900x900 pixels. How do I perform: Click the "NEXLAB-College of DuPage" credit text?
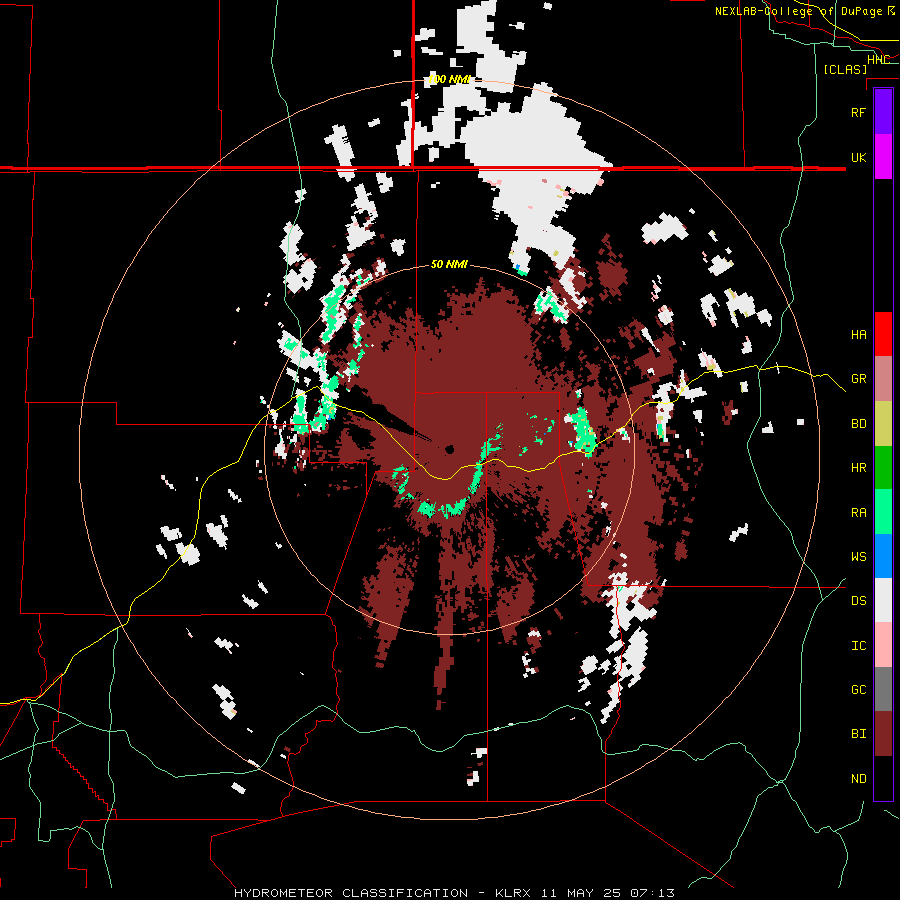pos(799,11)
